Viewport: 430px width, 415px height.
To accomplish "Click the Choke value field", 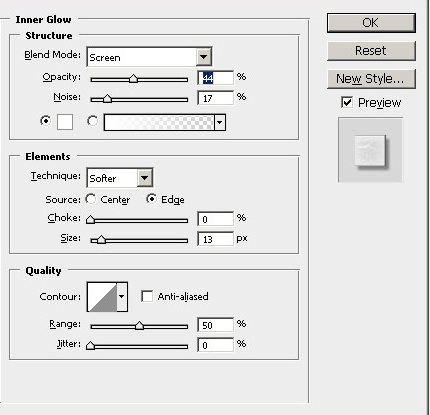I will pyautogui.click(x=215, y=219).
